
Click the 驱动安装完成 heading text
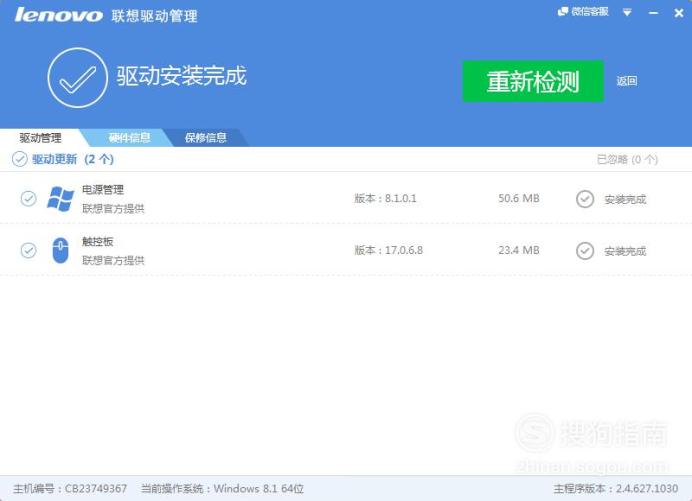click(181, 76)
